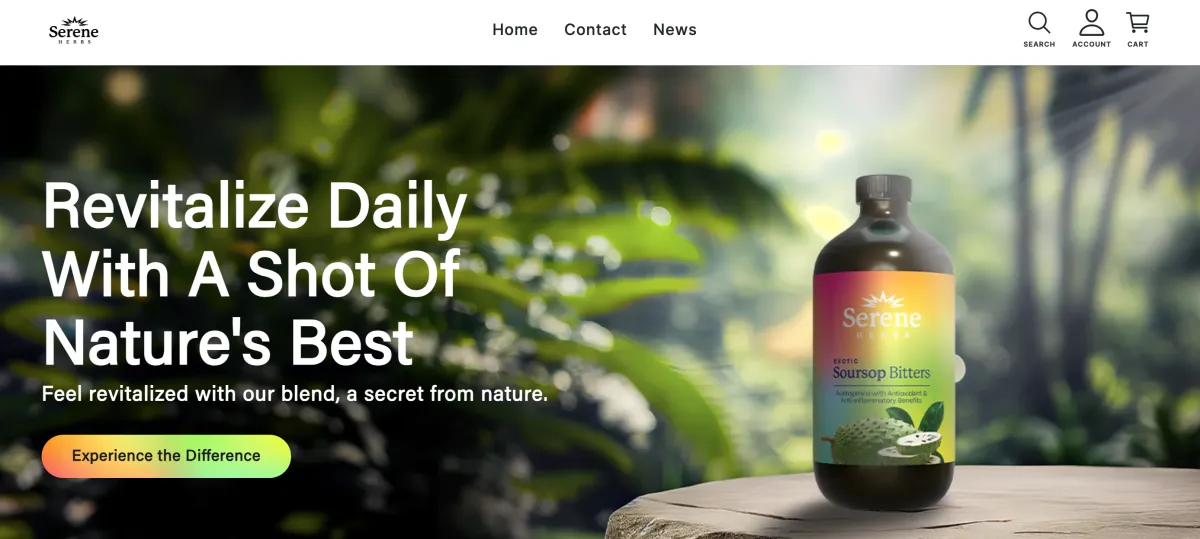This screenshot has height=539, width=1200.
Task: Click the Soursop Bitters bottle image
Action: 884,342
